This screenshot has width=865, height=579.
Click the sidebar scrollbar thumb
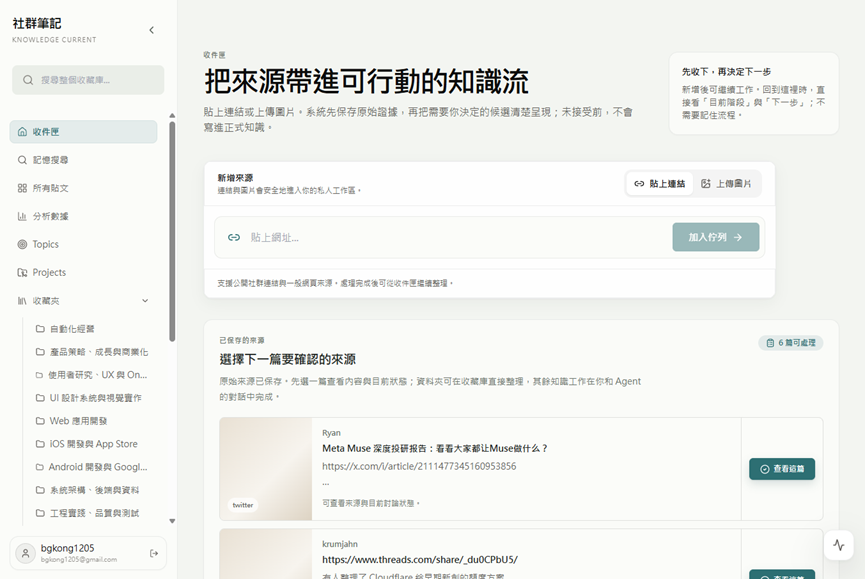(172, 232)
